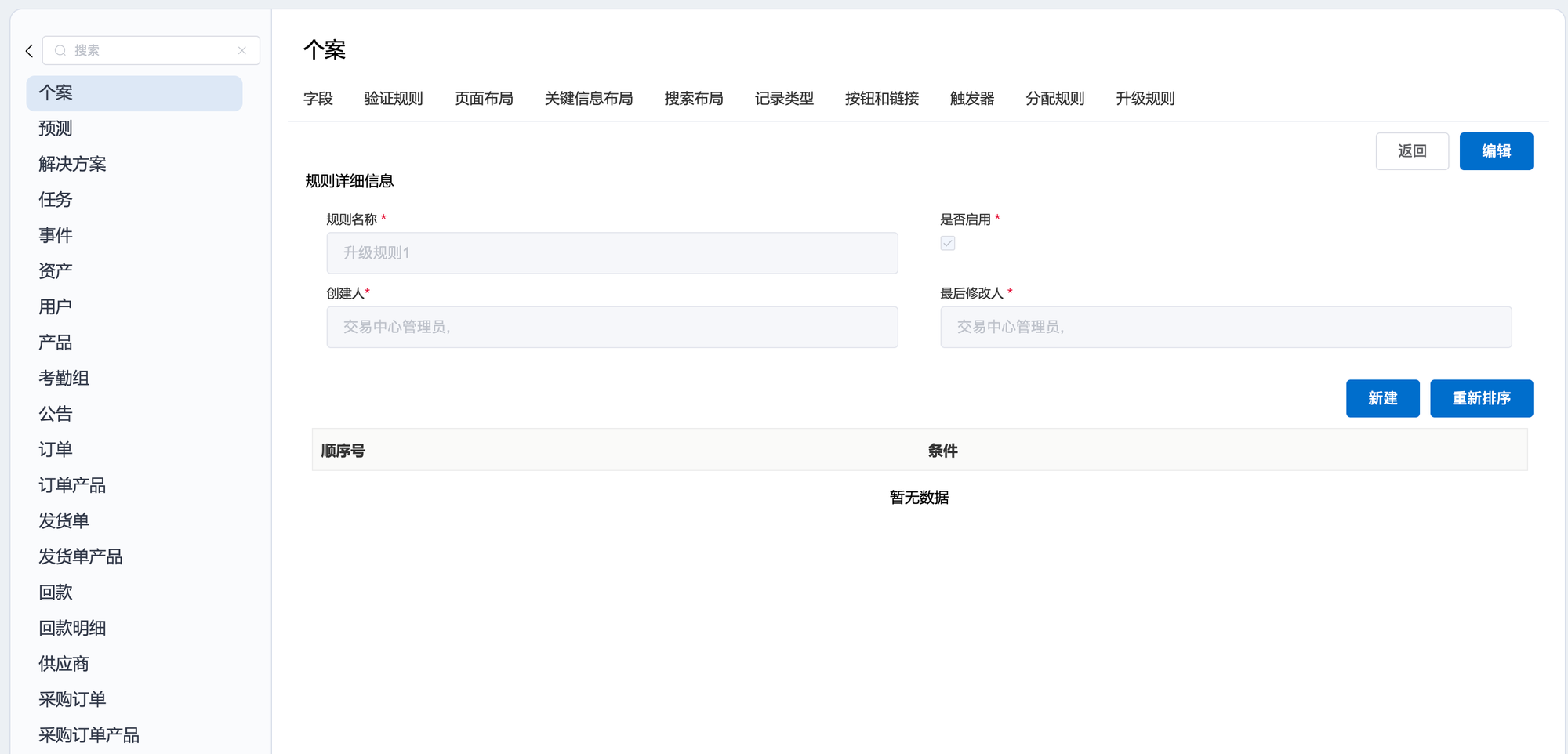
Task: Click the back arrow icon beside search
Action: 29,51
